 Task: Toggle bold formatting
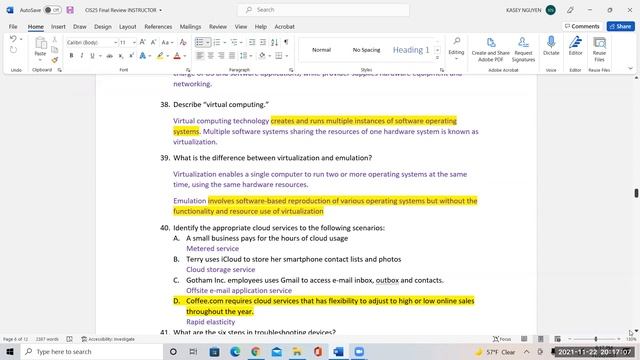(x=71, y=56)
